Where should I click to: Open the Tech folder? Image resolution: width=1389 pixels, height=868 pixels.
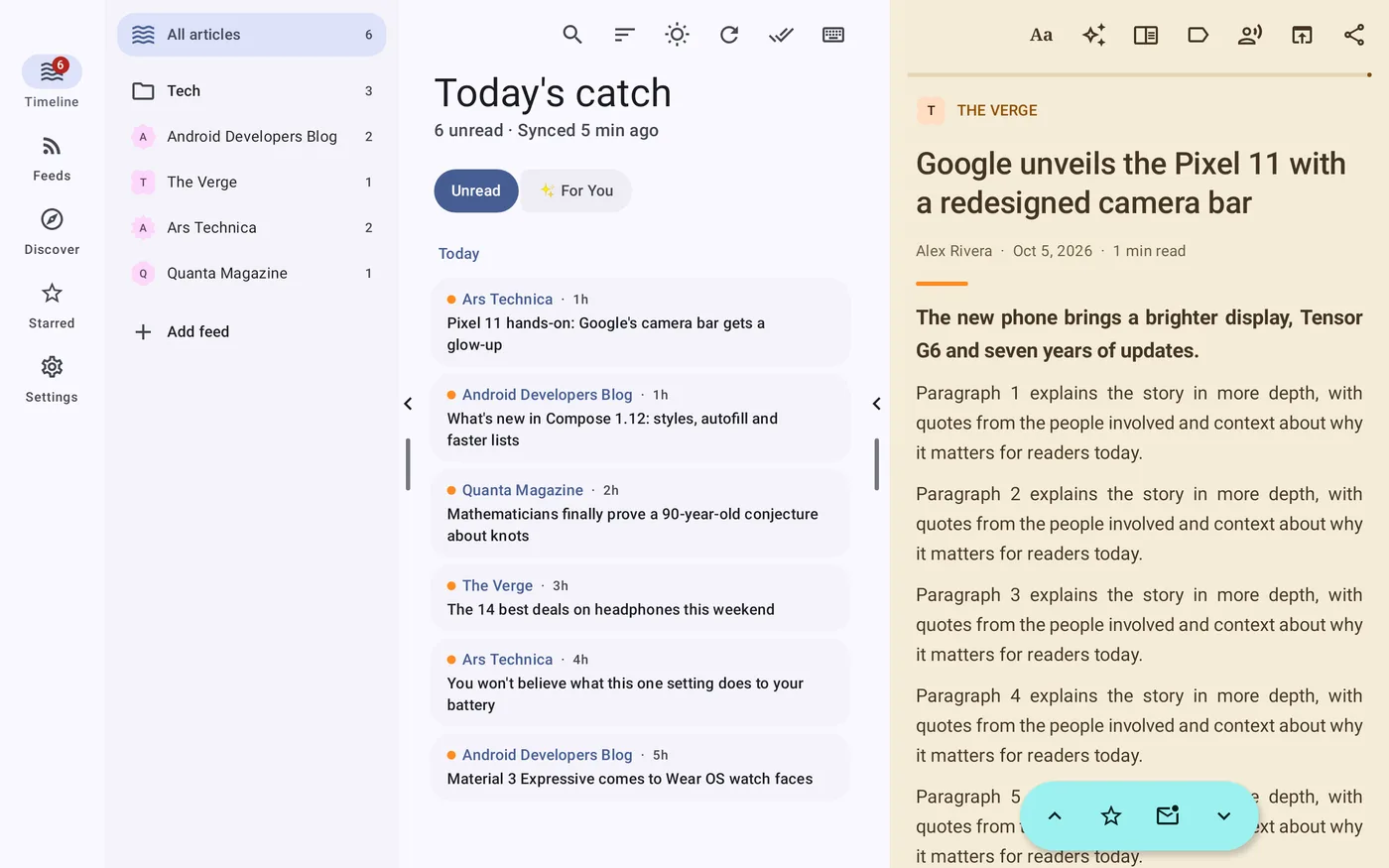(252, 90)
